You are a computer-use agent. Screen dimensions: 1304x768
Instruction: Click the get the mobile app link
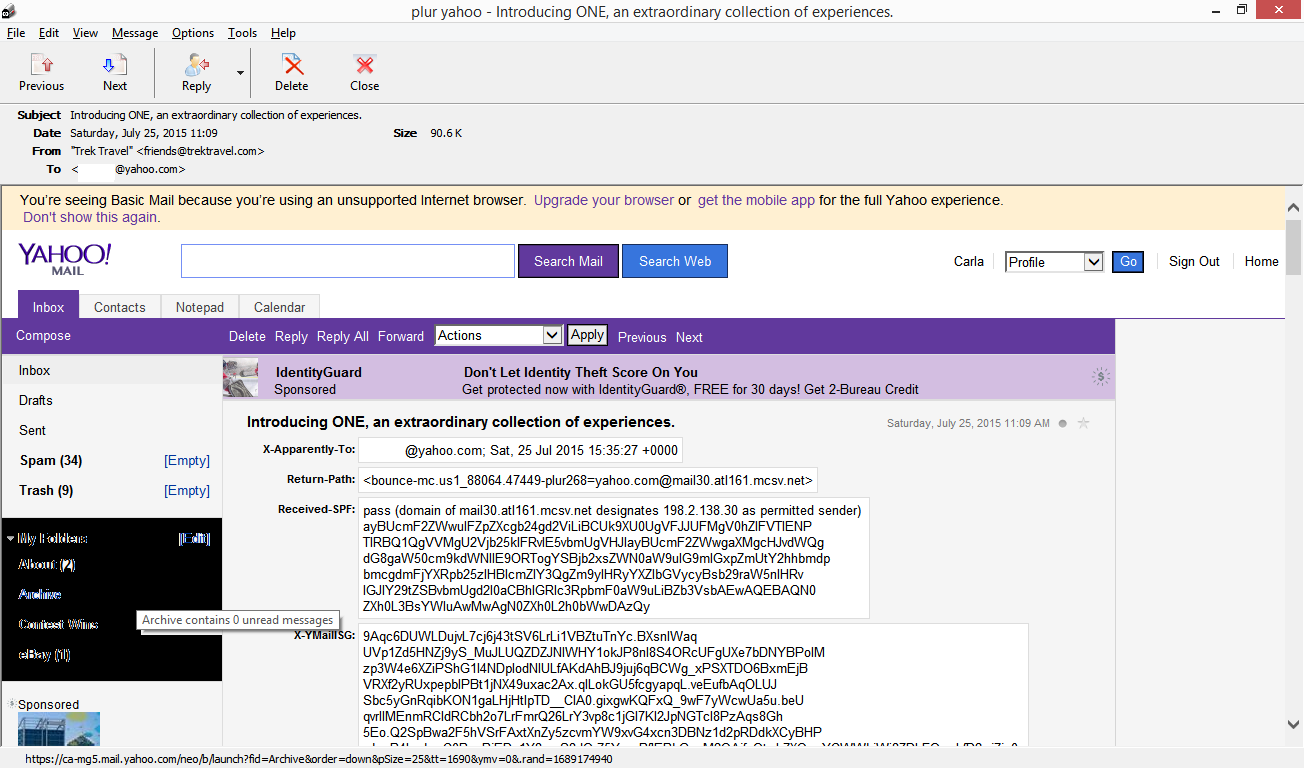[x=756, y=200]
